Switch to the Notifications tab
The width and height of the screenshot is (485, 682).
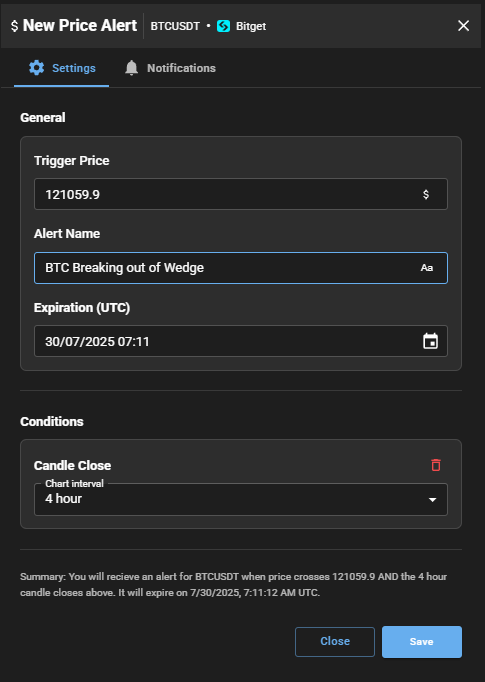(x=170, y=68)
